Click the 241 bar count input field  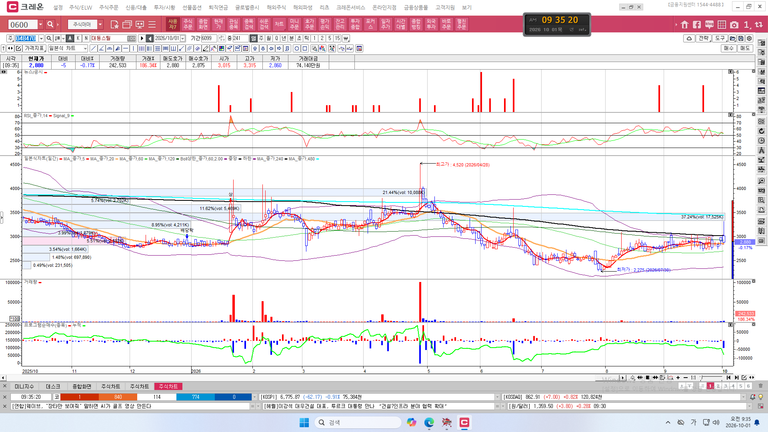pyautogui.click(x=240, y=38)
